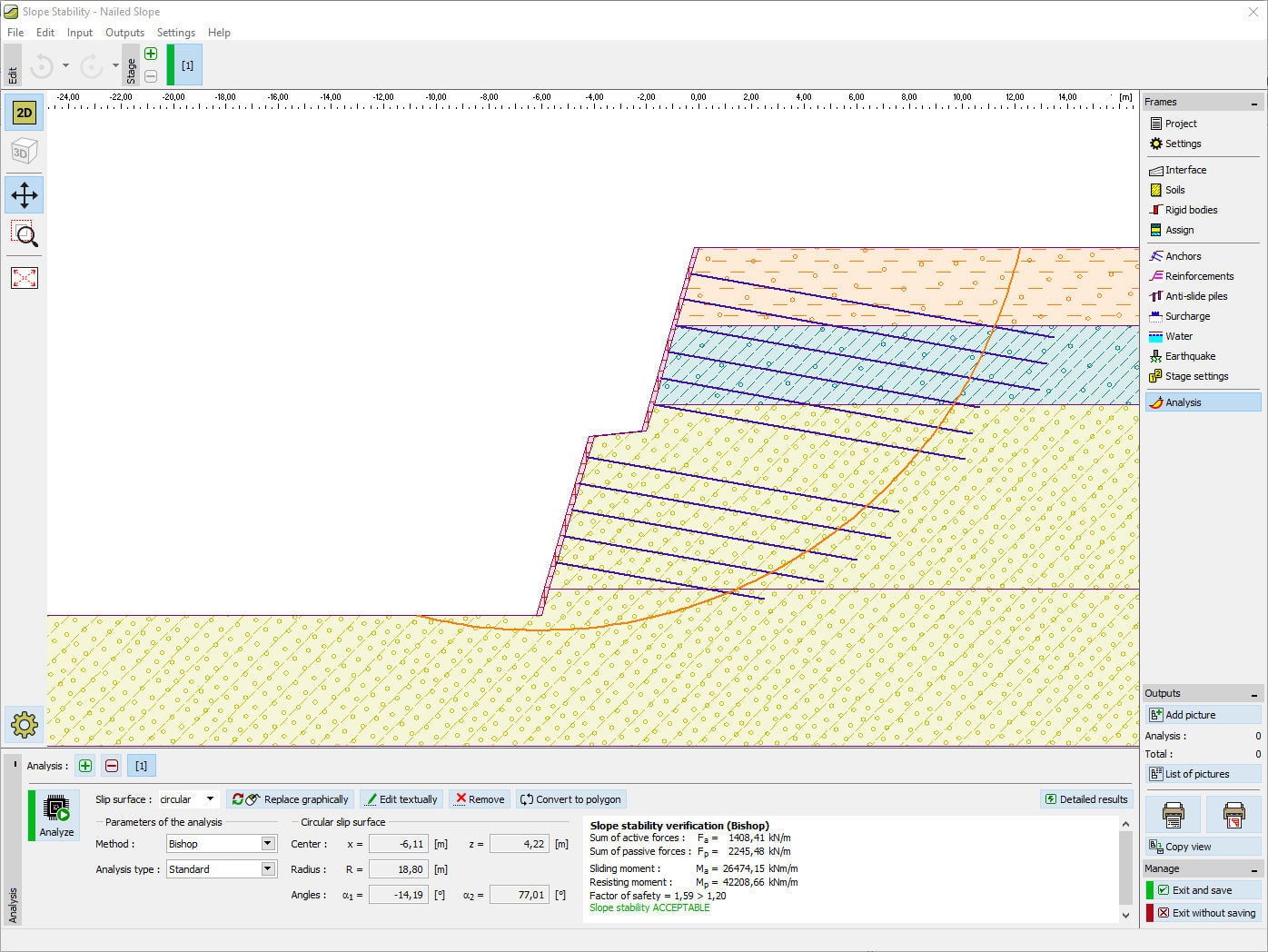Screen dimensions: 1268x952
Task: Select the 2D view icon
Action: click(24, 112)
